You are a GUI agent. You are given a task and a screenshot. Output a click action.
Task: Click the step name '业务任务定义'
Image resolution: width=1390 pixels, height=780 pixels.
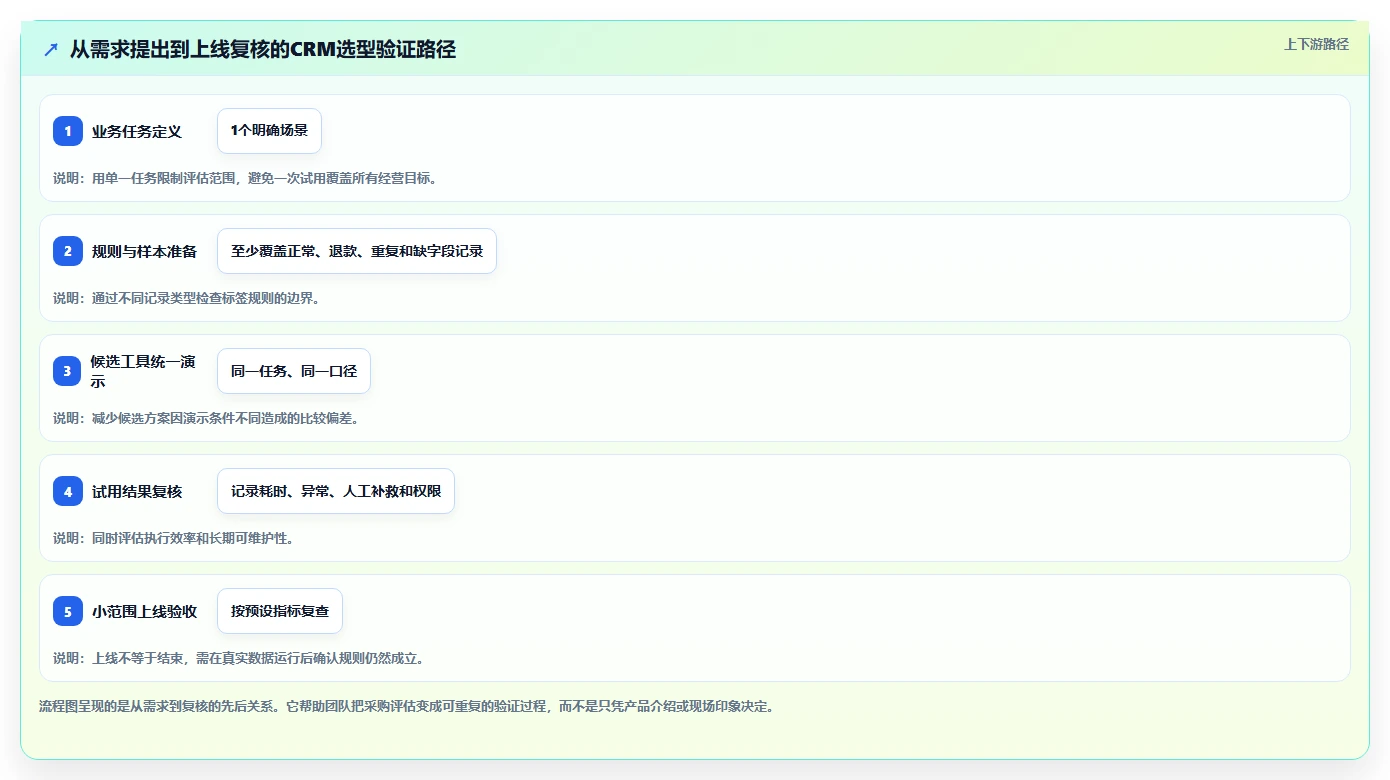coord(137,131)
